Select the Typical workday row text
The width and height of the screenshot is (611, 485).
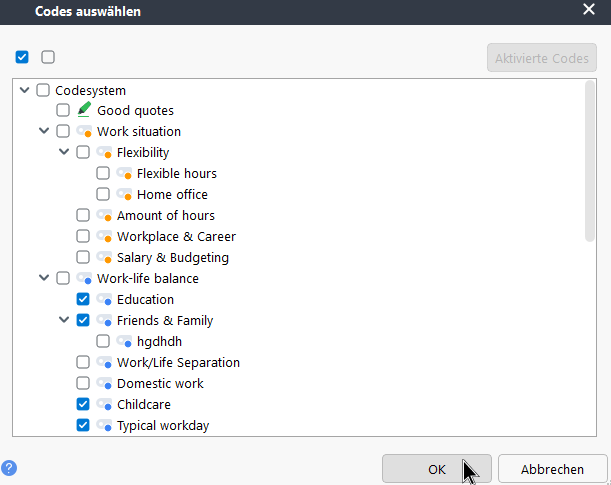(163, 426)
